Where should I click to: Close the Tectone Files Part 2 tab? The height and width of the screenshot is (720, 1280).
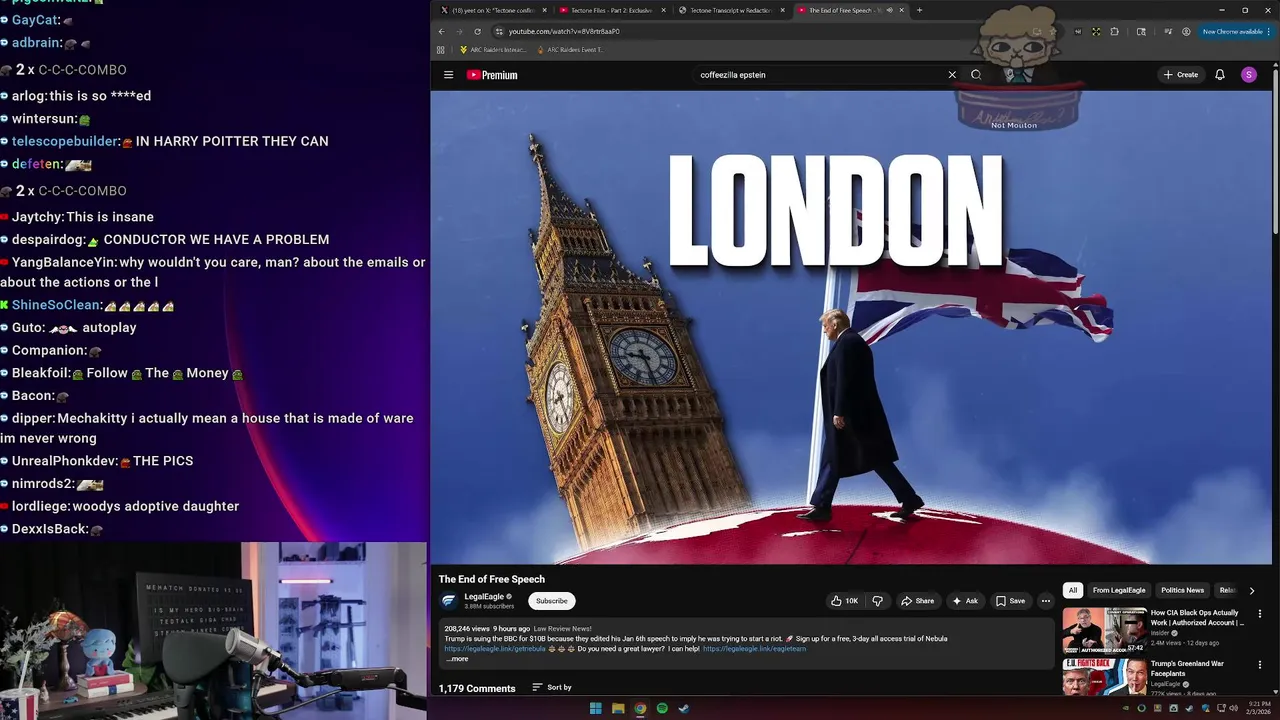pos(663,10)
